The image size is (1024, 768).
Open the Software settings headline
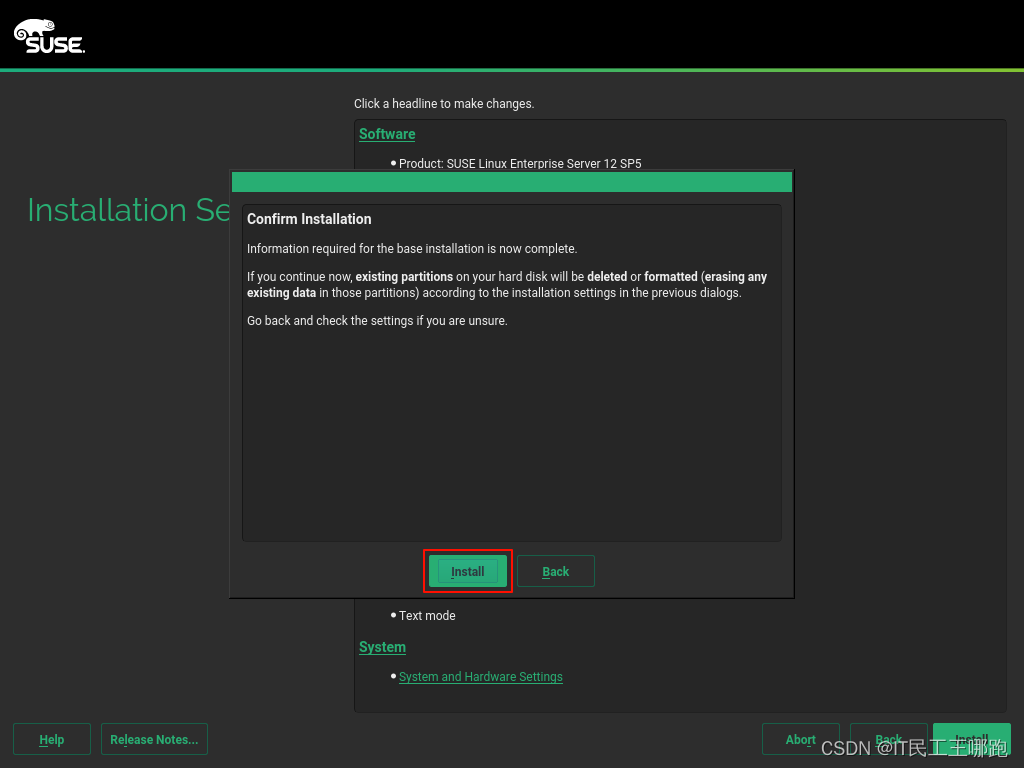click(386, 133)
